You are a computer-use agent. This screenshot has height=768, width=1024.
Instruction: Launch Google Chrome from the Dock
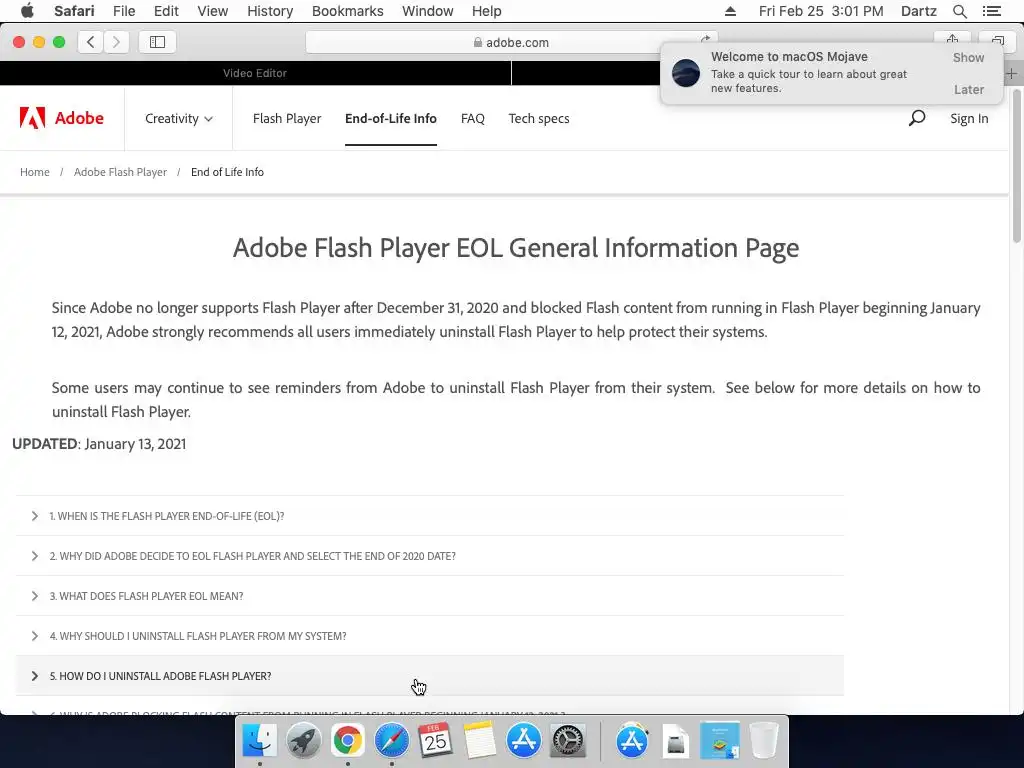tap(347, 741)
